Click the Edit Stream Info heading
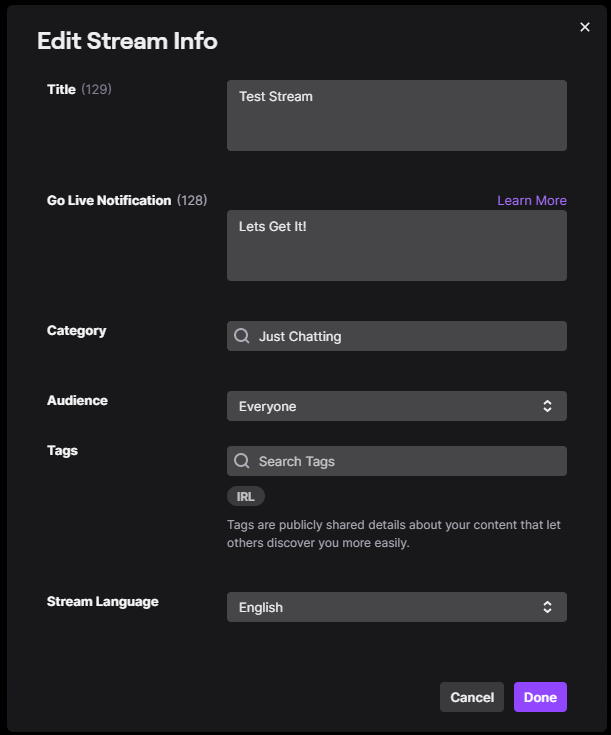The height and width of the screenshot is (735, 611). (127, 41)
